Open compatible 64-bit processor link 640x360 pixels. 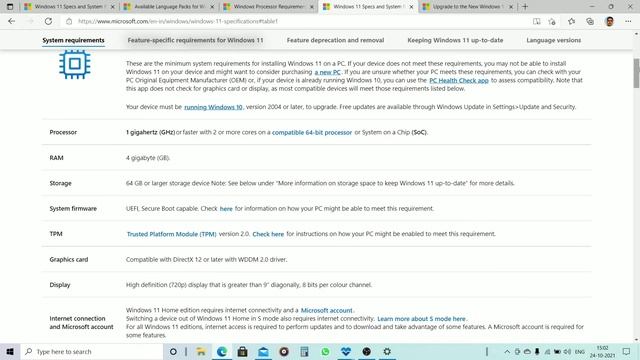coord(312,132)
